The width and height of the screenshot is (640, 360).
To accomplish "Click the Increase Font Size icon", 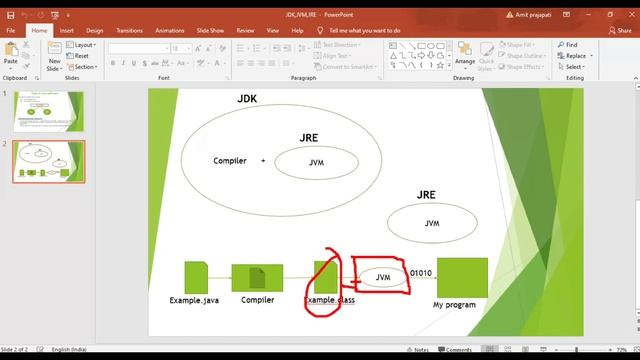I will click(198, 49).
